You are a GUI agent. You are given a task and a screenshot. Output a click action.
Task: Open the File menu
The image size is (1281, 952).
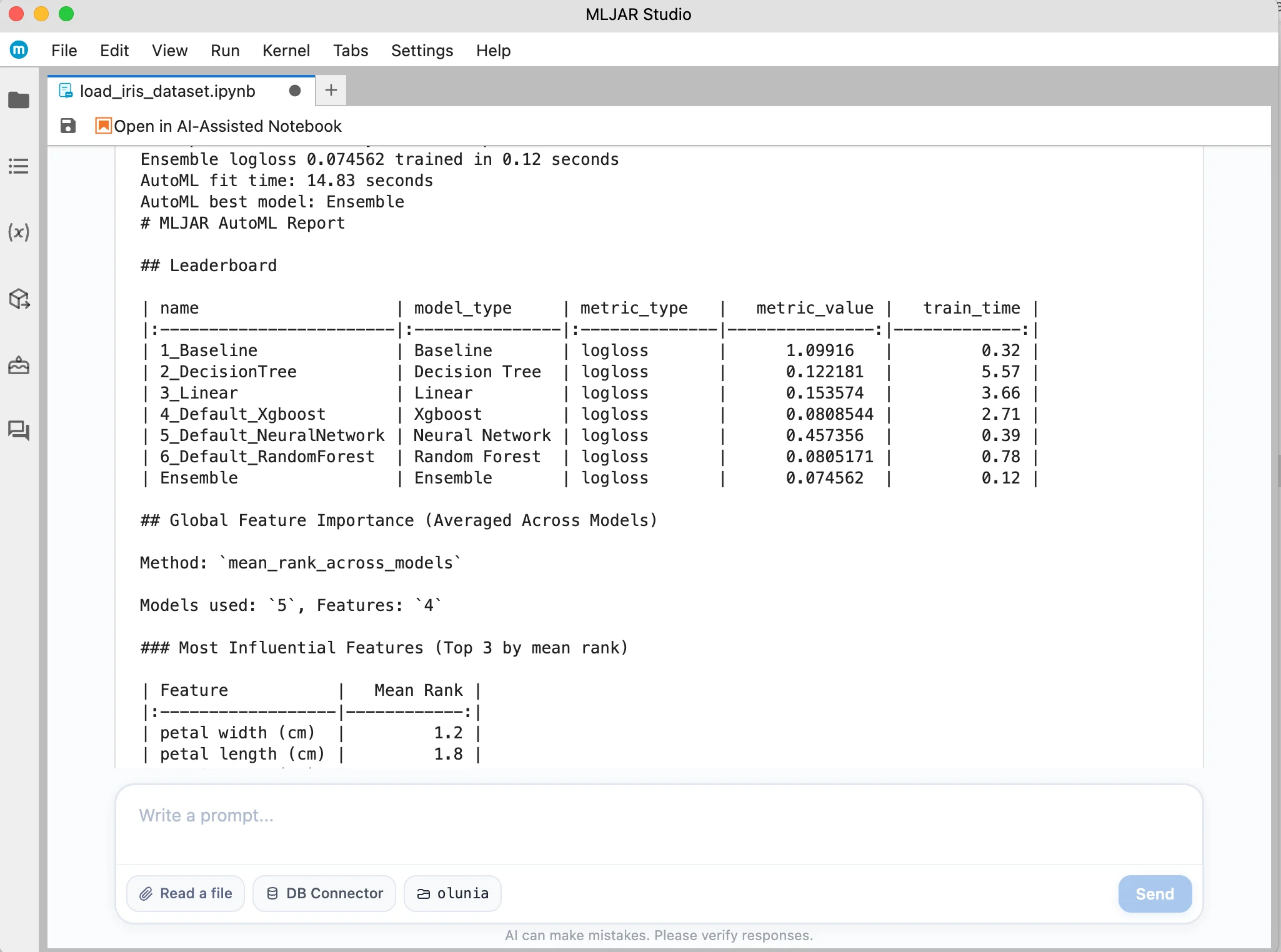[64, 51]
